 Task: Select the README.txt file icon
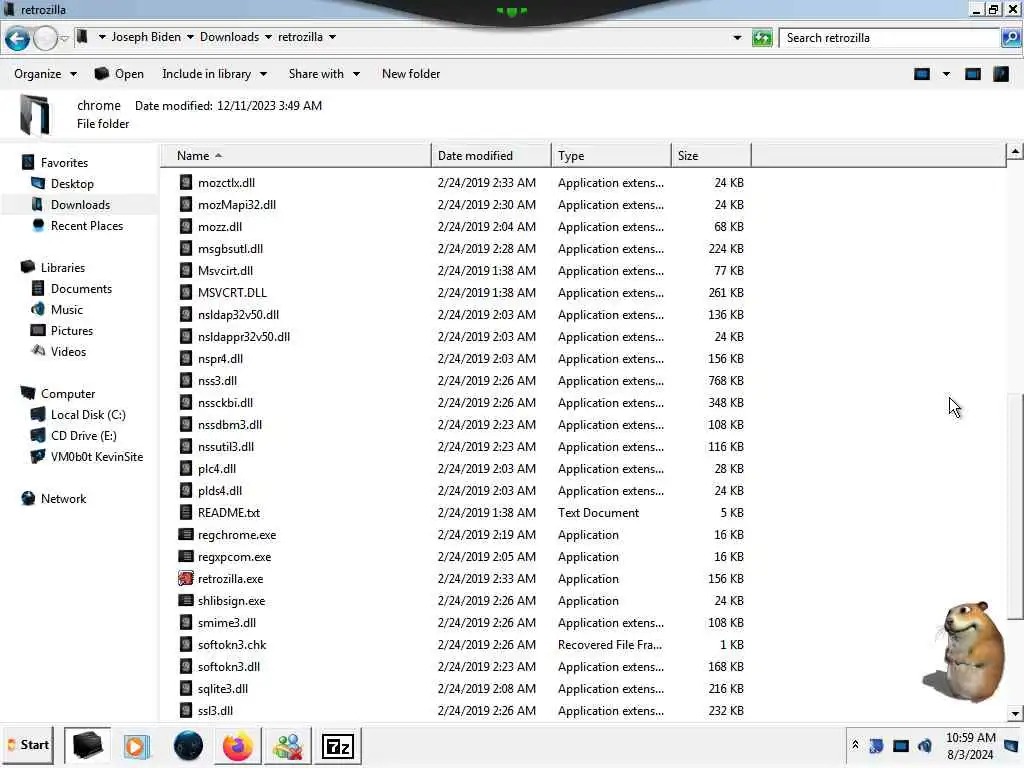(185, 513)
